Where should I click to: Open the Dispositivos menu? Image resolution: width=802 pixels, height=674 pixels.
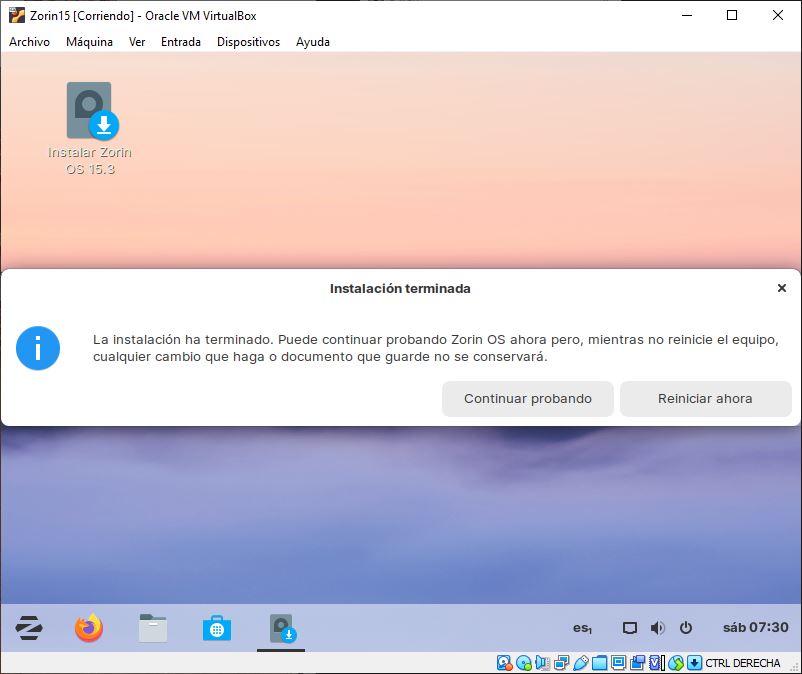pyautogui.click(x=248, y=42)
